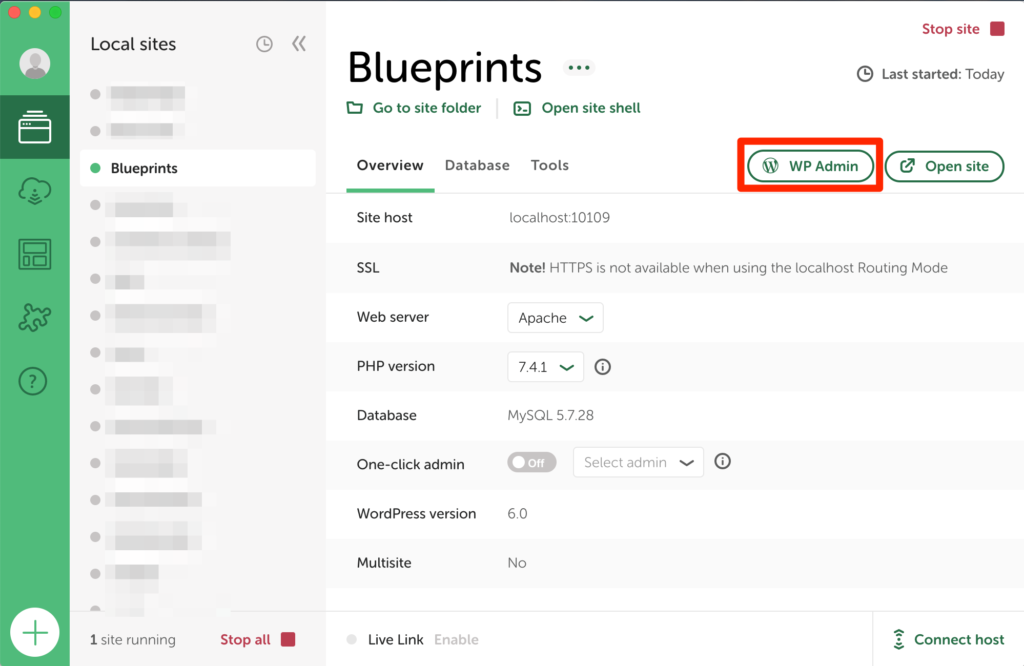Click the 1 site running status text
The width and height of the screenshot is (1024, 666).
(x=133, y=639)
